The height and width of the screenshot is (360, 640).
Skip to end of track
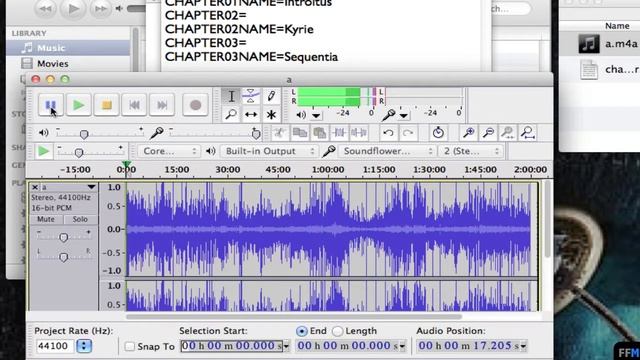[162, 105]
